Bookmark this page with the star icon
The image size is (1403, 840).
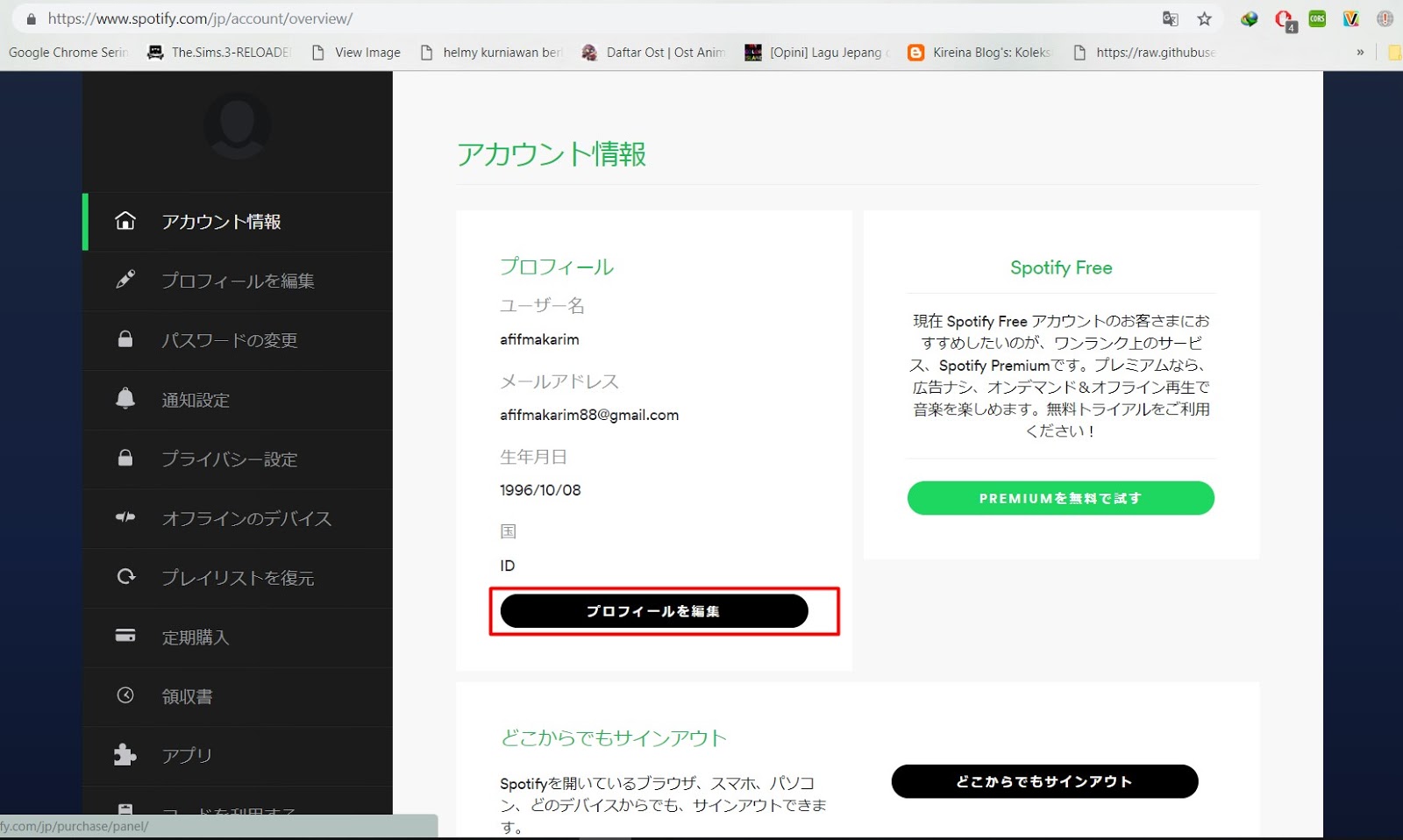pos(1205,18)
